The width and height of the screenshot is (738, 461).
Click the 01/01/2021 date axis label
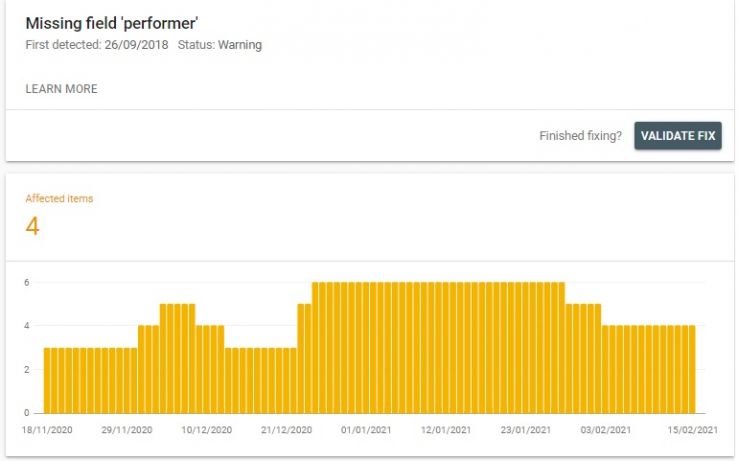[x=366, y=430]
